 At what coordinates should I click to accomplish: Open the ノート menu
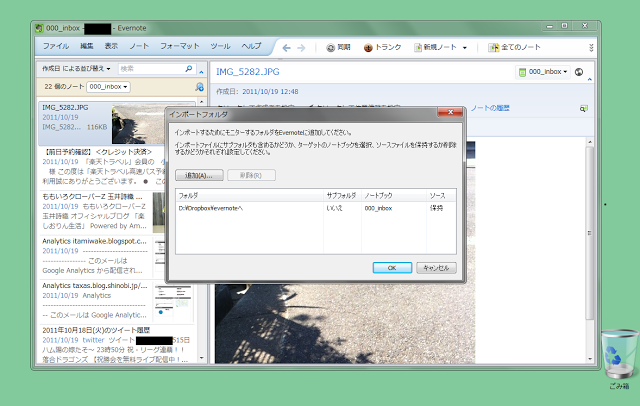tap(139, 46)
